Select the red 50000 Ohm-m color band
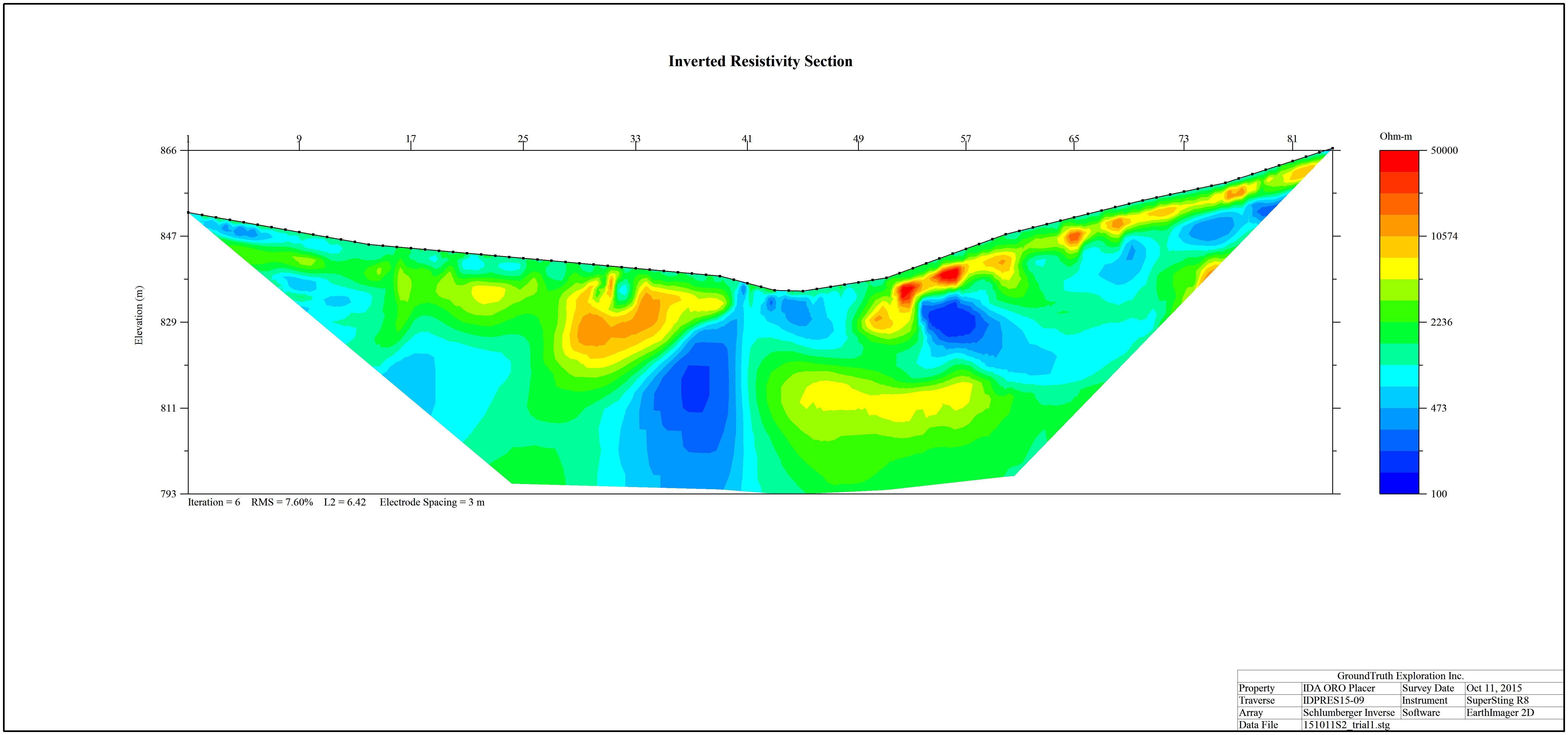The height and width of the screenshot is (735, 1568). [x=1399, y=161]
